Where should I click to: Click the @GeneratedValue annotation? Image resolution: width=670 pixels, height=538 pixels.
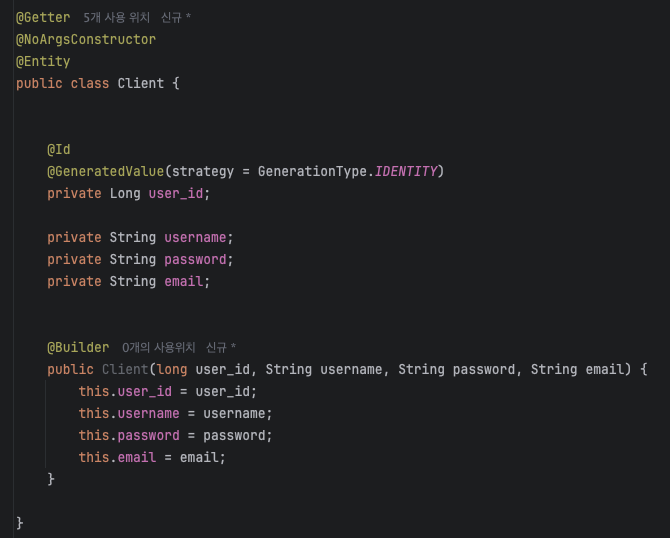(x=106, y=171)
